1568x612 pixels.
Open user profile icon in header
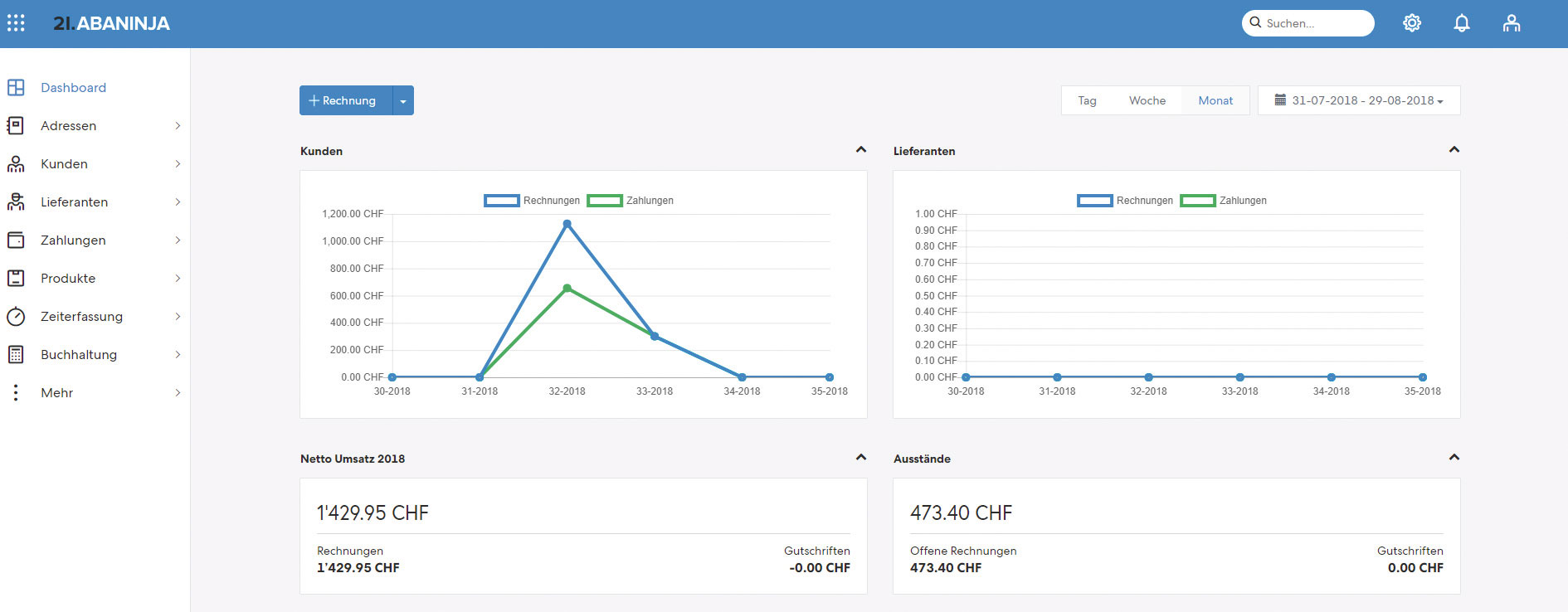(1512, 23)
